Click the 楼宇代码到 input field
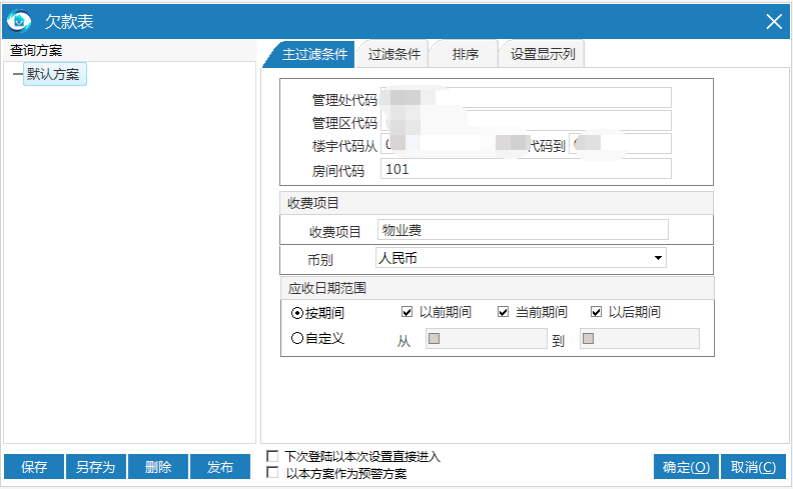This screenshot has width=793, height=489. click(x=620, y=144)
